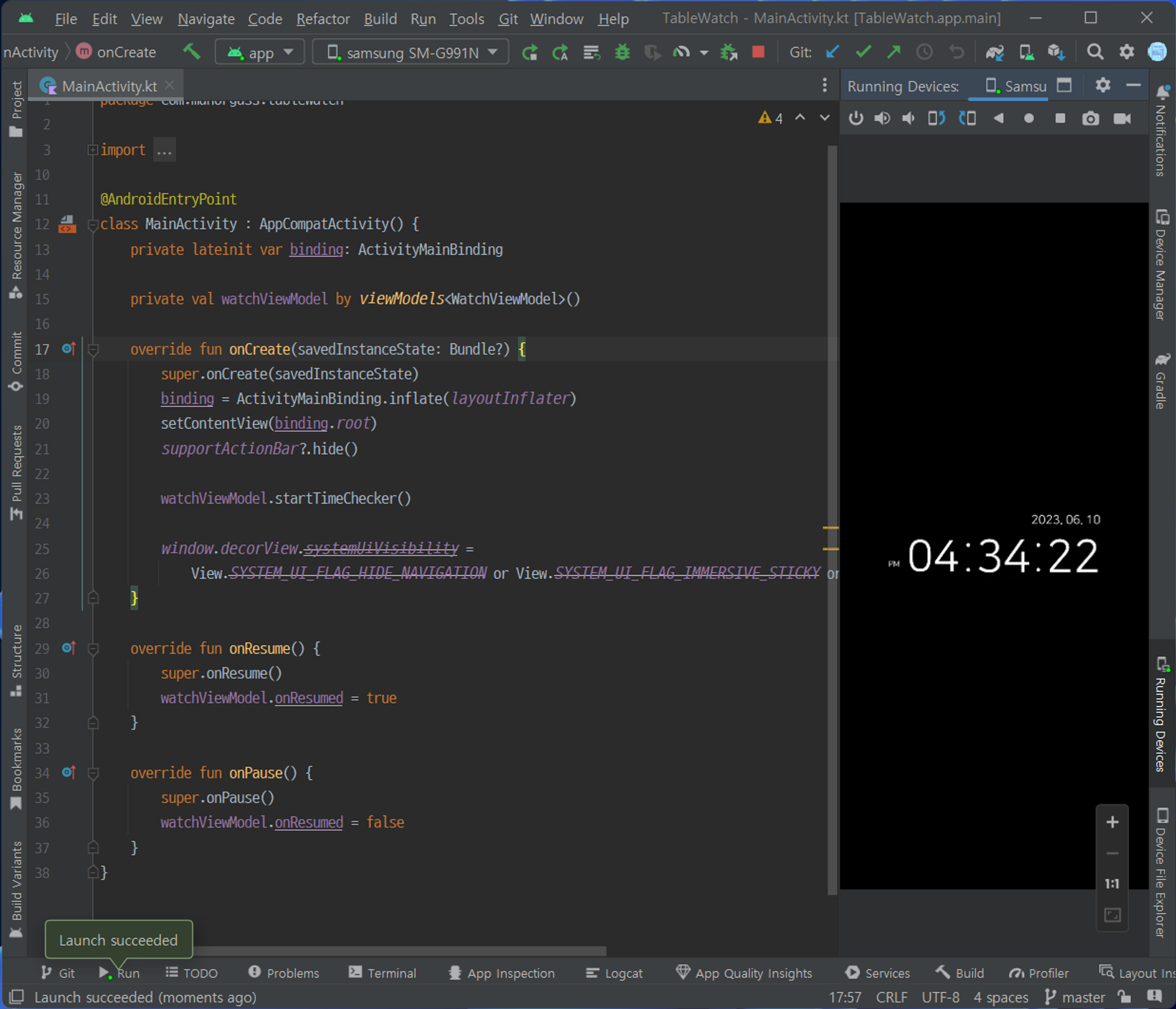Click the Debug app bug icon
The image size is (1176, 1009).
coord(622,52)
